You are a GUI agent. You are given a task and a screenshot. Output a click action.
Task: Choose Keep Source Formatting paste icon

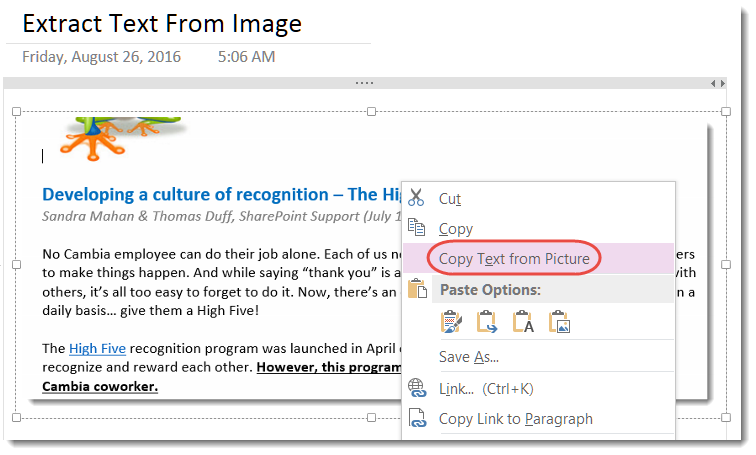point(452,322)
